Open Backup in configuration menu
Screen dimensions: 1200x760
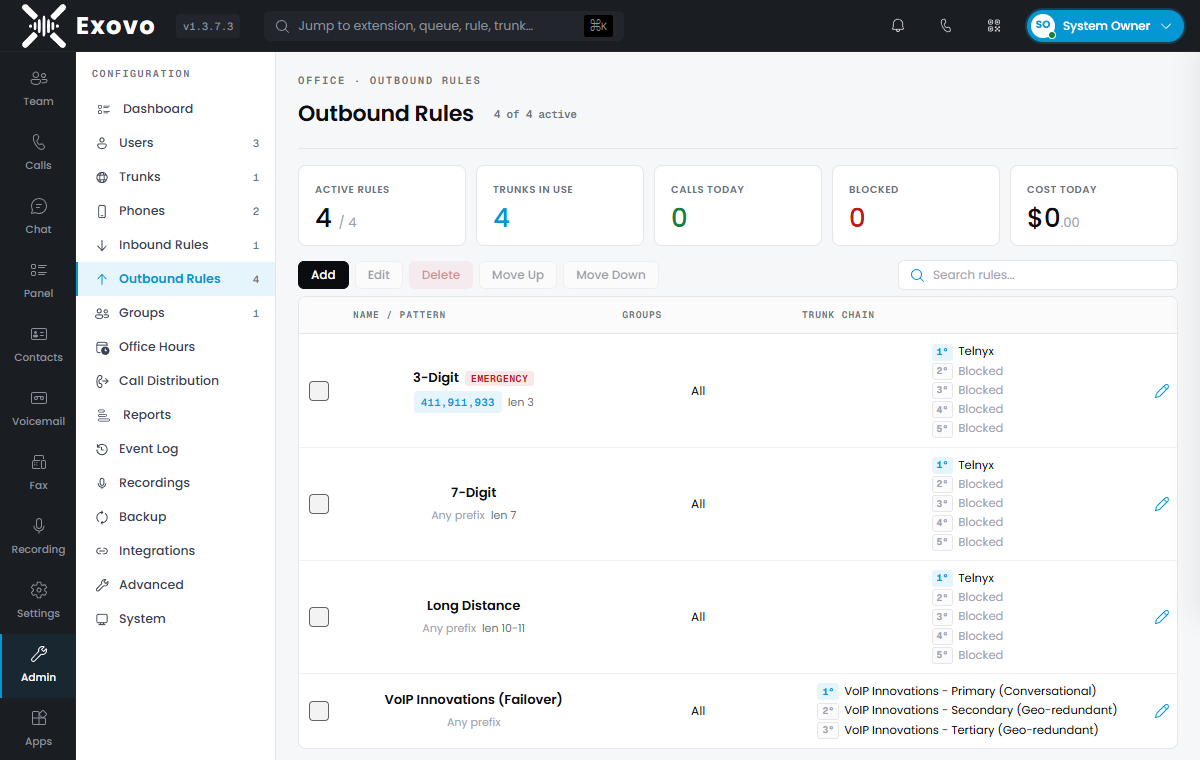click(x=175, y=517)
